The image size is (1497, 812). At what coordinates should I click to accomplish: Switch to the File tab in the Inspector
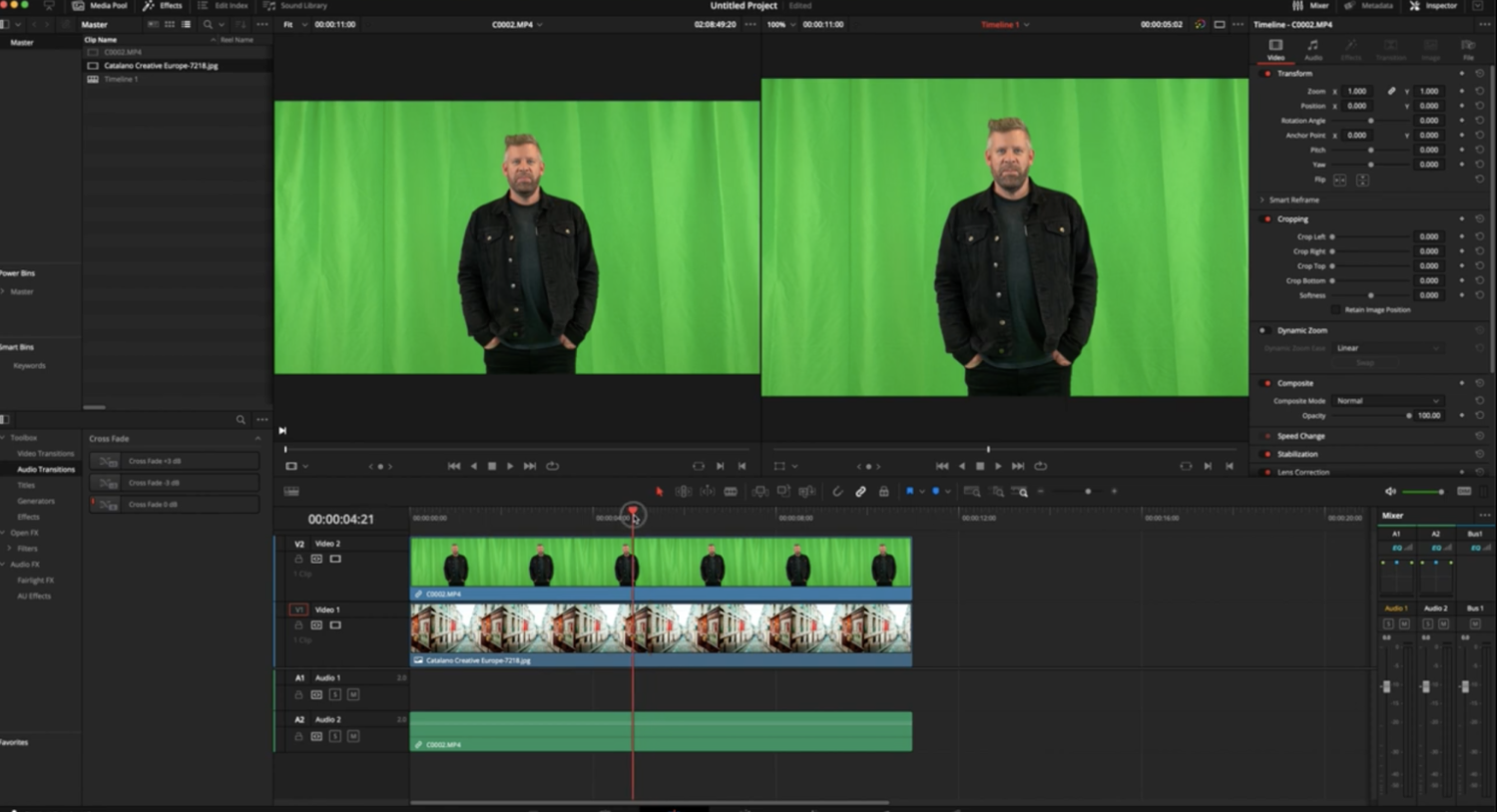click(x=1467, y=50)
